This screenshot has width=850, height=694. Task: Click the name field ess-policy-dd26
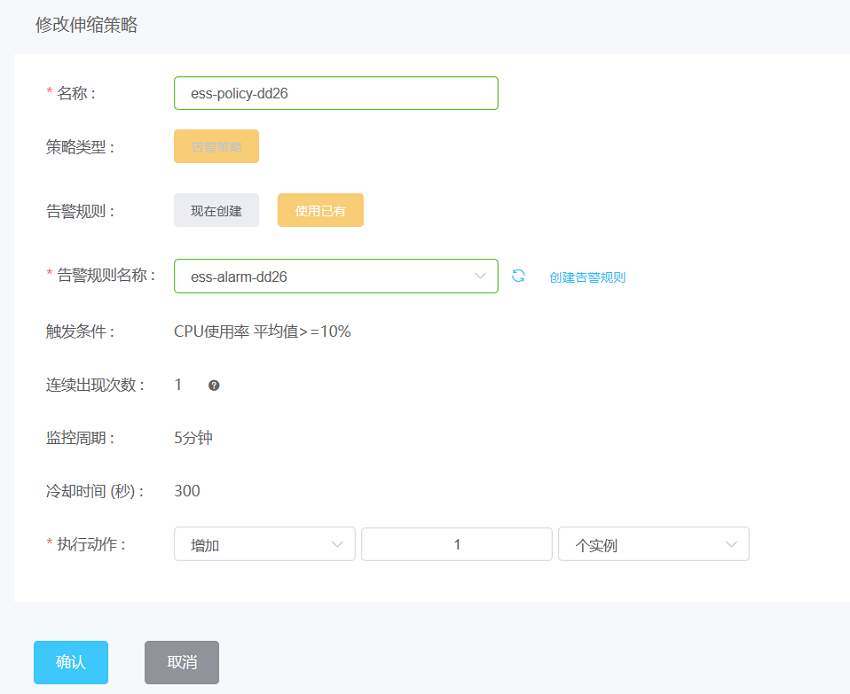[x=336, y=93]
